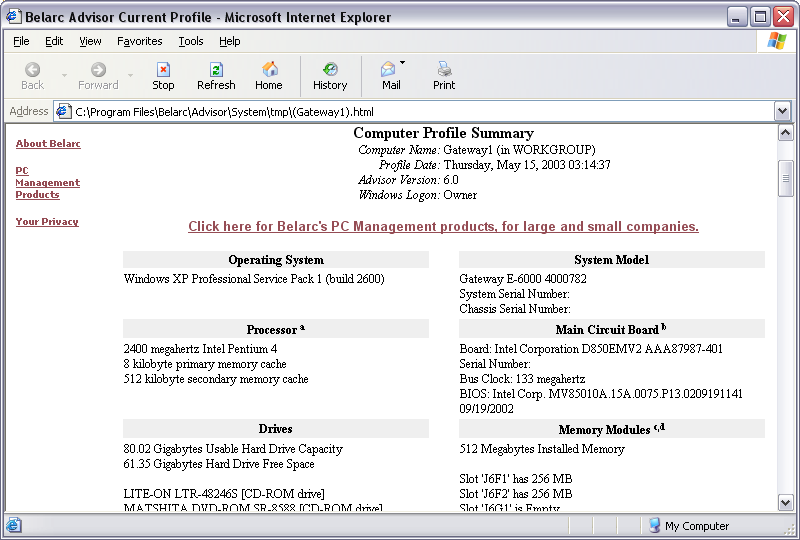
Task: Click the vertical scrollbar down arrow
Action: coord(786,502)
